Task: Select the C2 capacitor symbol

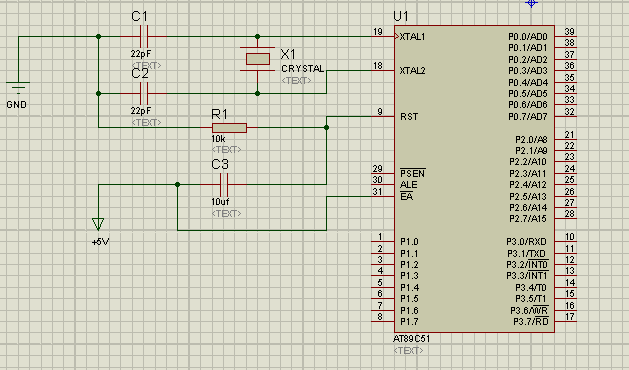Action: click(x=144, y=94)
